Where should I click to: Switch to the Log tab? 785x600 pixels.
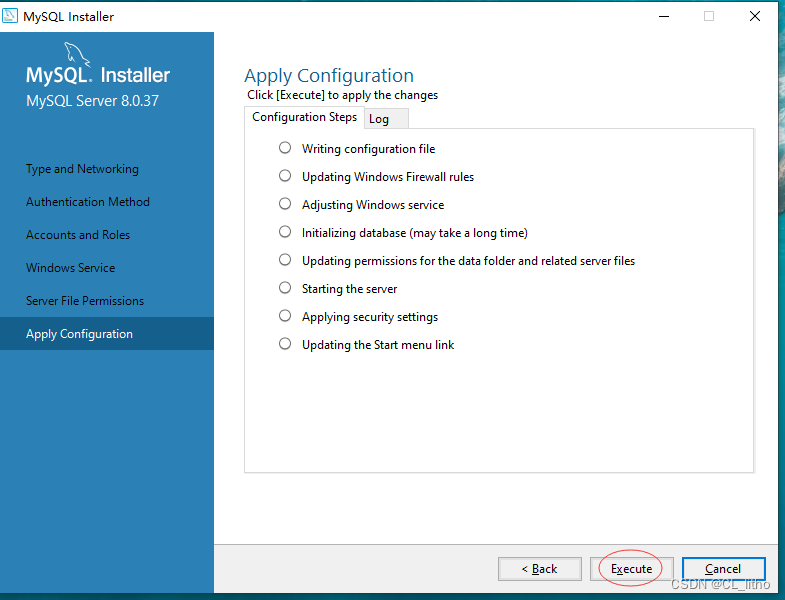pyautogui.click(x=386, y=119)
